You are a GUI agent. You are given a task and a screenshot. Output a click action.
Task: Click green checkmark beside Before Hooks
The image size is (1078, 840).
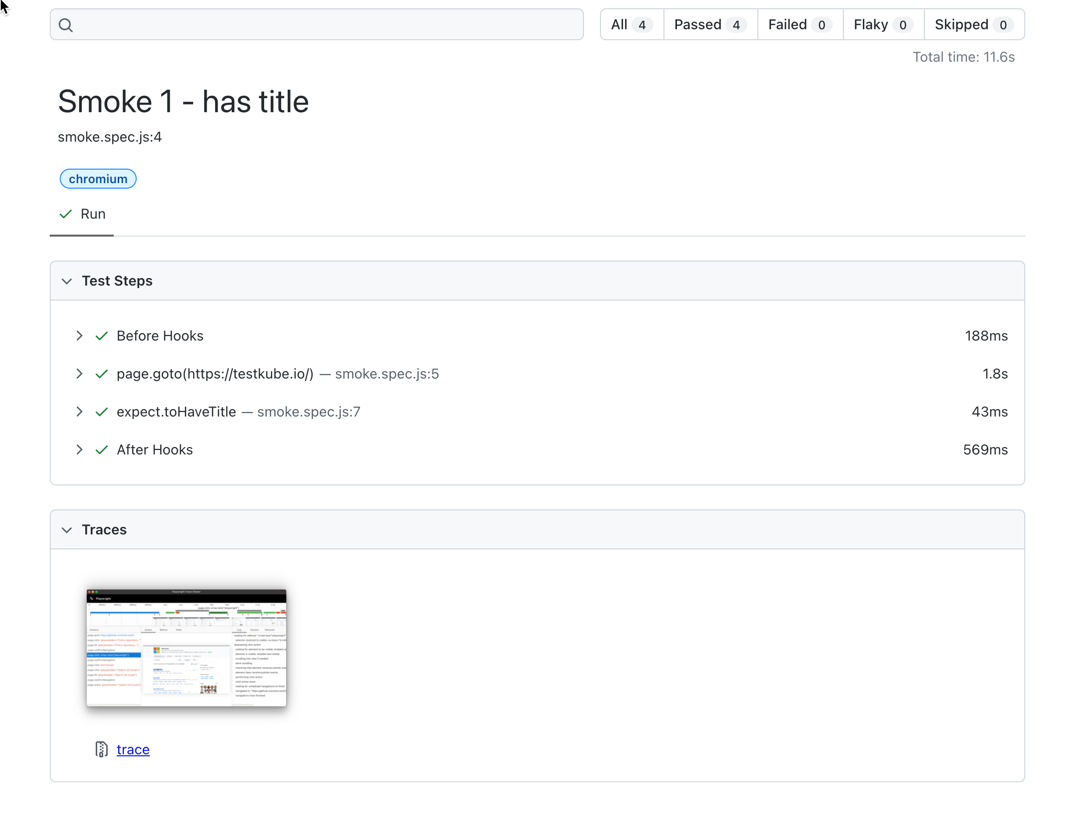[101, 336]
